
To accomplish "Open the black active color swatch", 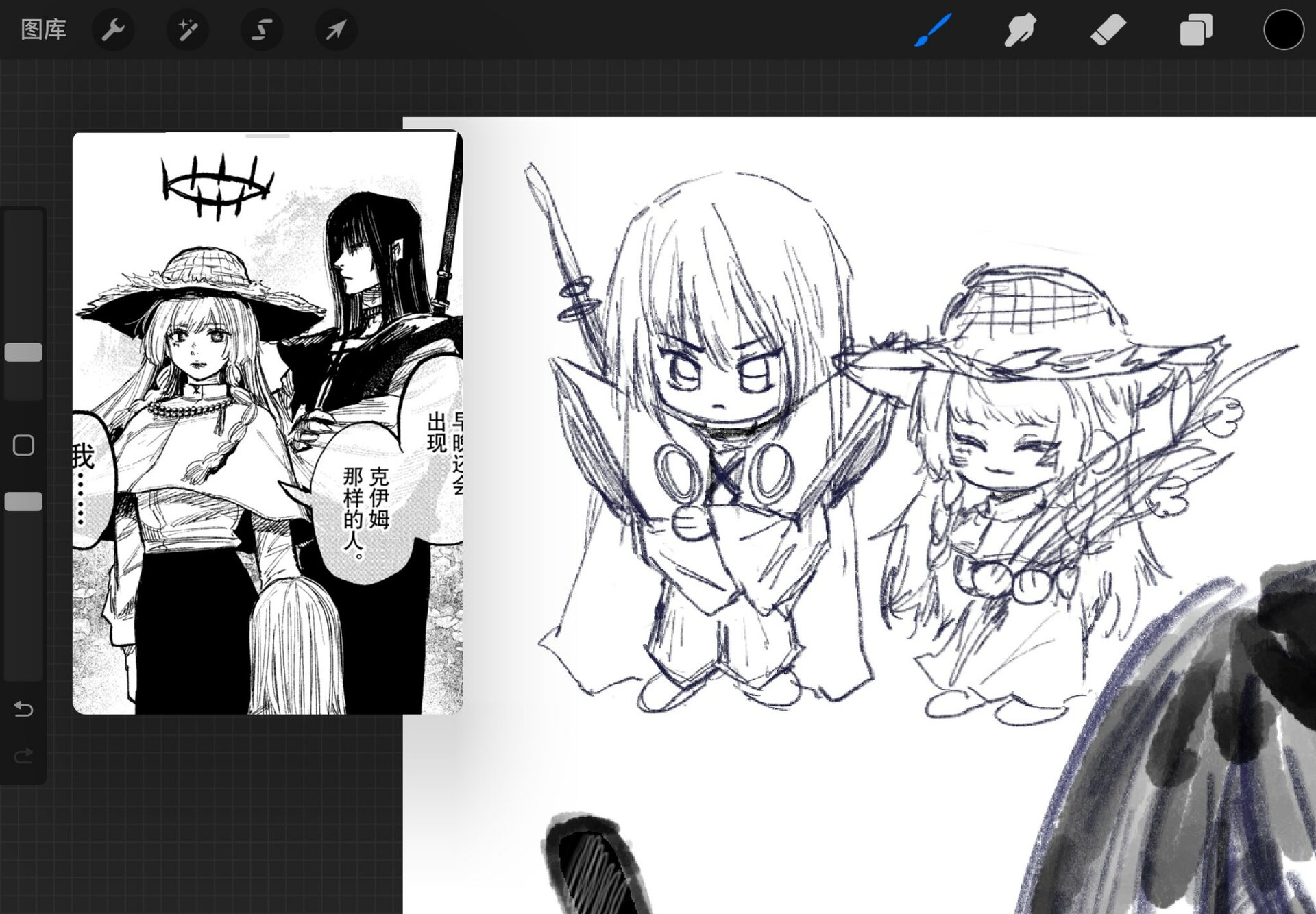I will [1283, 30].
